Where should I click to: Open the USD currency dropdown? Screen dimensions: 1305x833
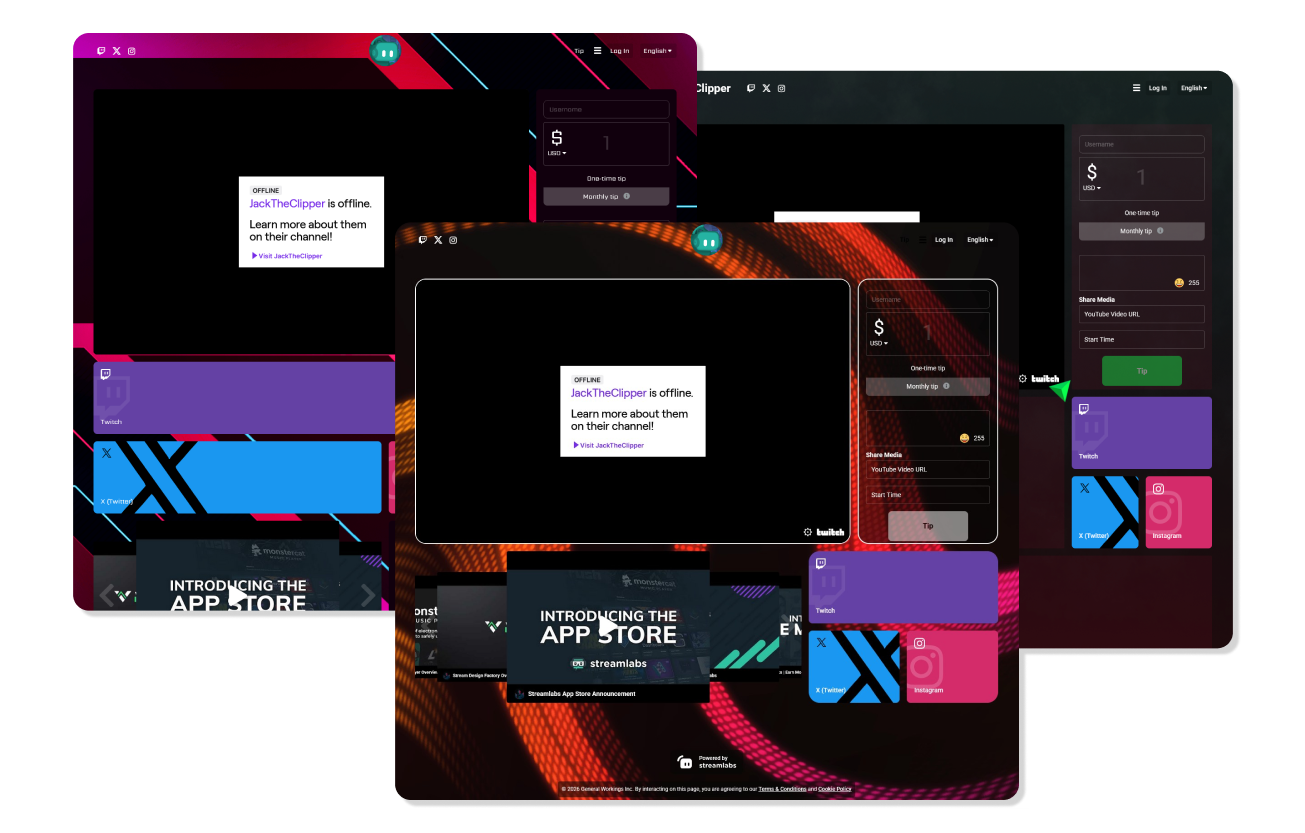click(x=877, y=344)
